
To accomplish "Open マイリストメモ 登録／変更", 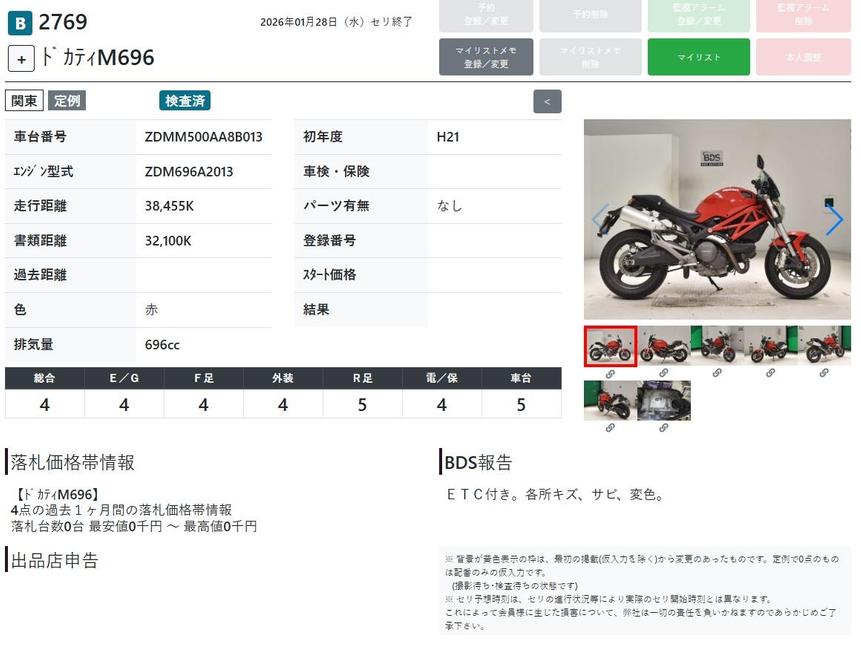I will [486, 57].
